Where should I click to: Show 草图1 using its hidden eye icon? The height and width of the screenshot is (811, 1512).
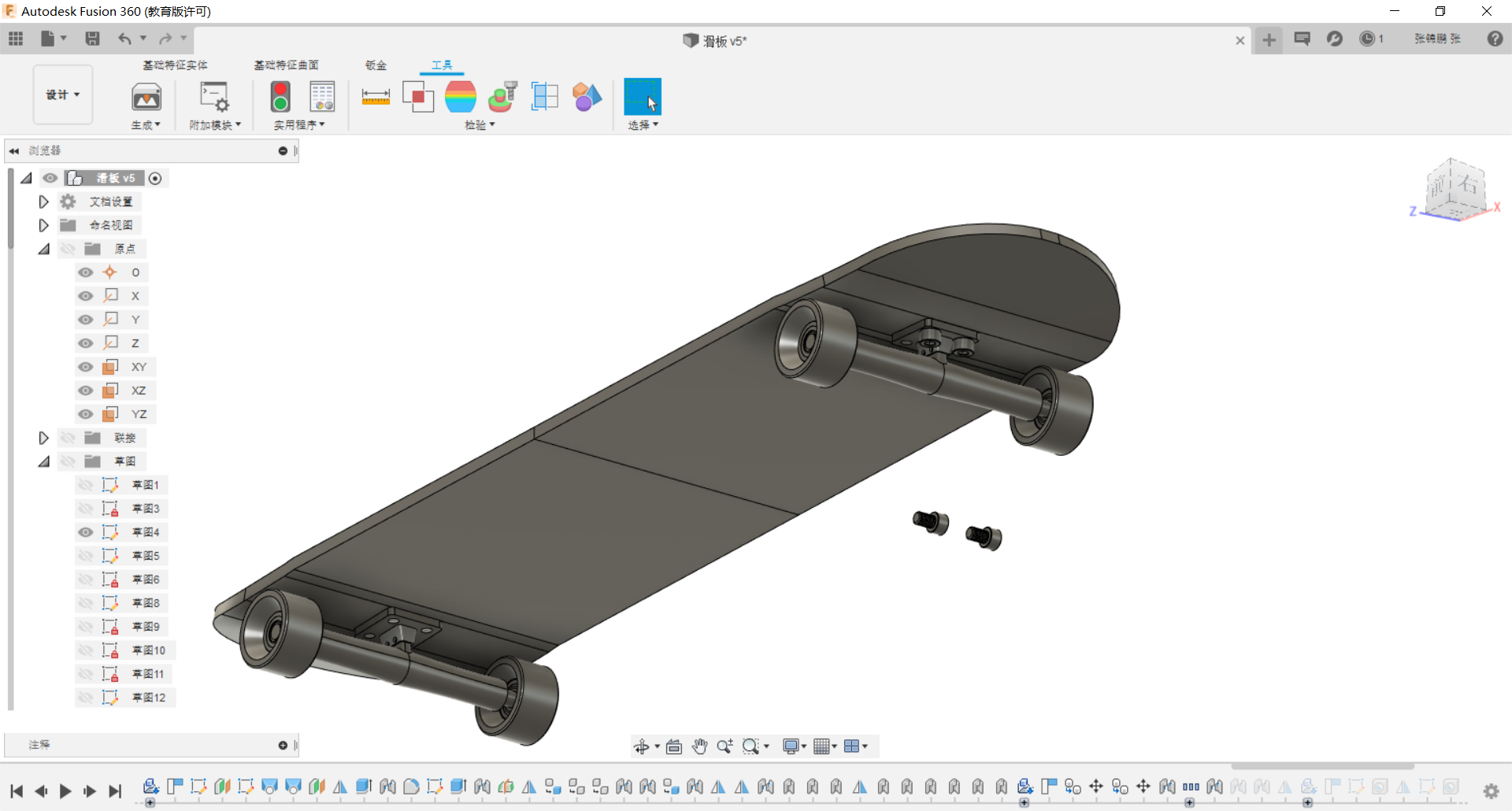point(86,485)
